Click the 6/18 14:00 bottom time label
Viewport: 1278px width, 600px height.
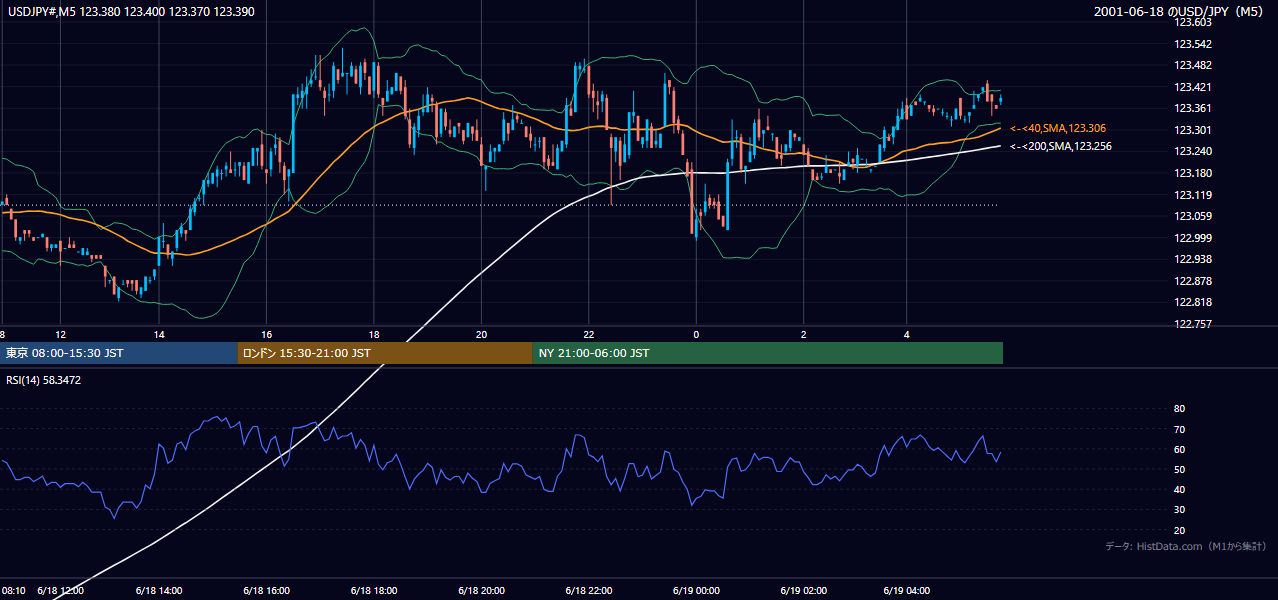pyautogui.click(x=159, y=590)
